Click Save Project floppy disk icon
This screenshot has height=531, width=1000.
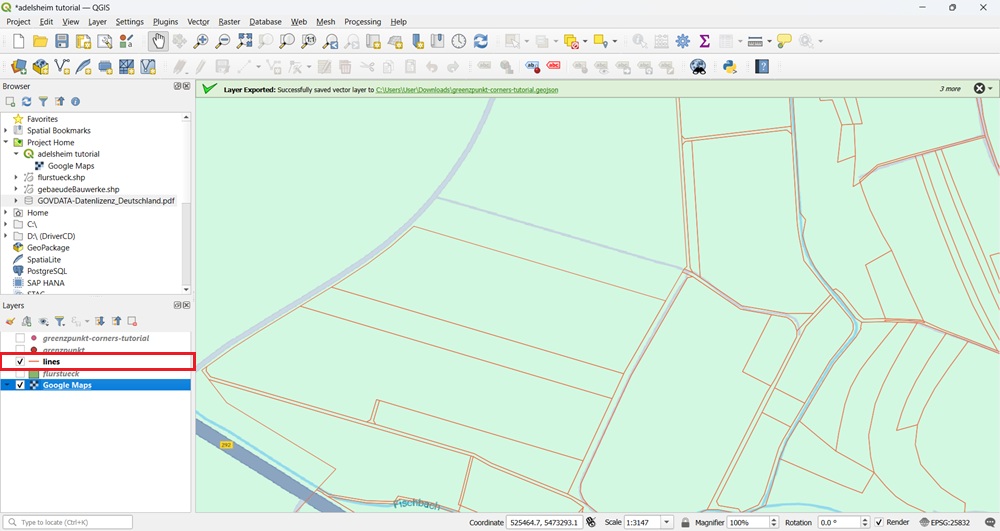(x=62, y=41)
